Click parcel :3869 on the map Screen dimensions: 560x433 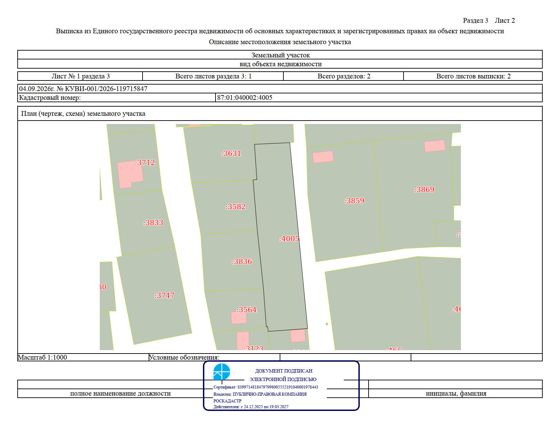tap(424, 189)
